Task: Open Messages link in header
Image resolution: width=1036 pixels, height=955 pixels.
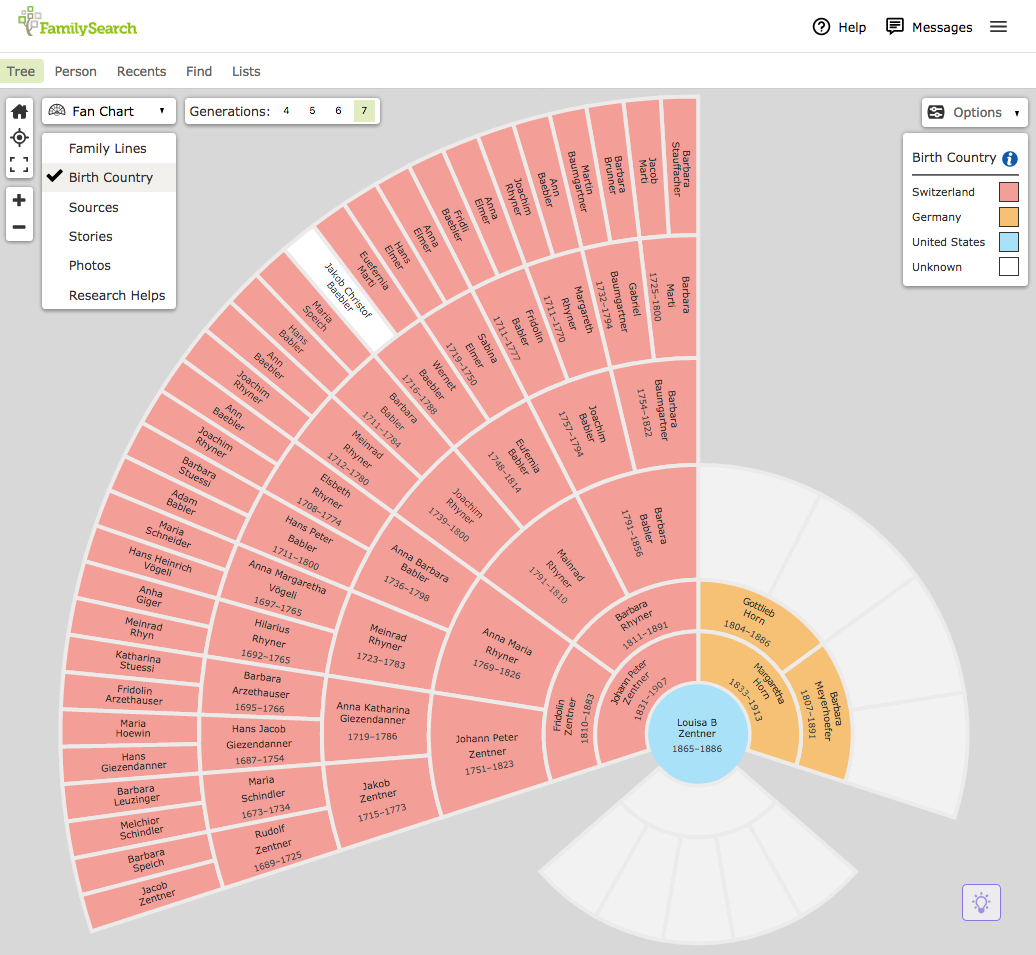Action: [929, 27]
